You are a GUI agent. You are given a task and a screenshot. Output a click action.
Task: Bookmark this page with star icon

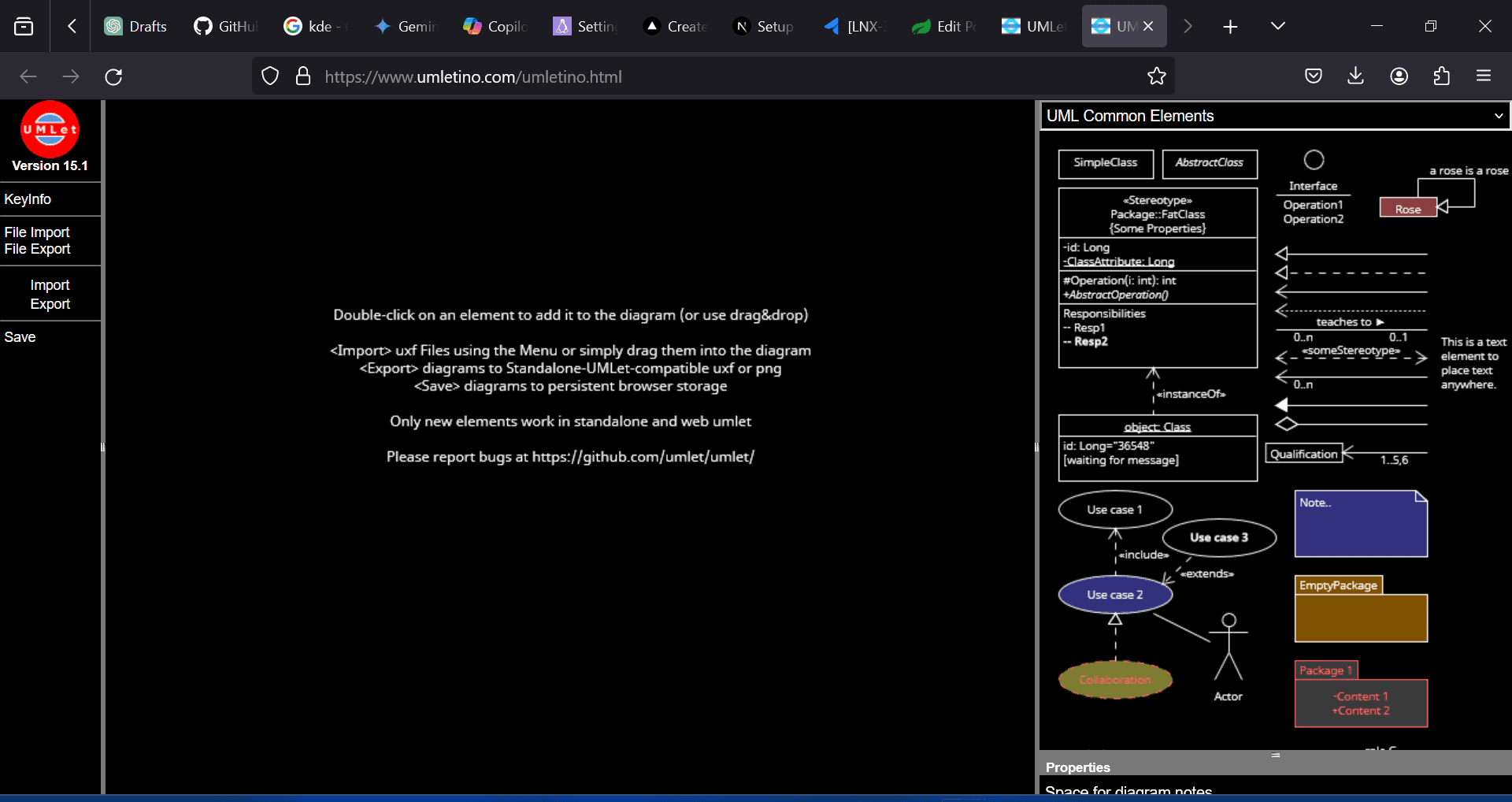[1156, 76]
